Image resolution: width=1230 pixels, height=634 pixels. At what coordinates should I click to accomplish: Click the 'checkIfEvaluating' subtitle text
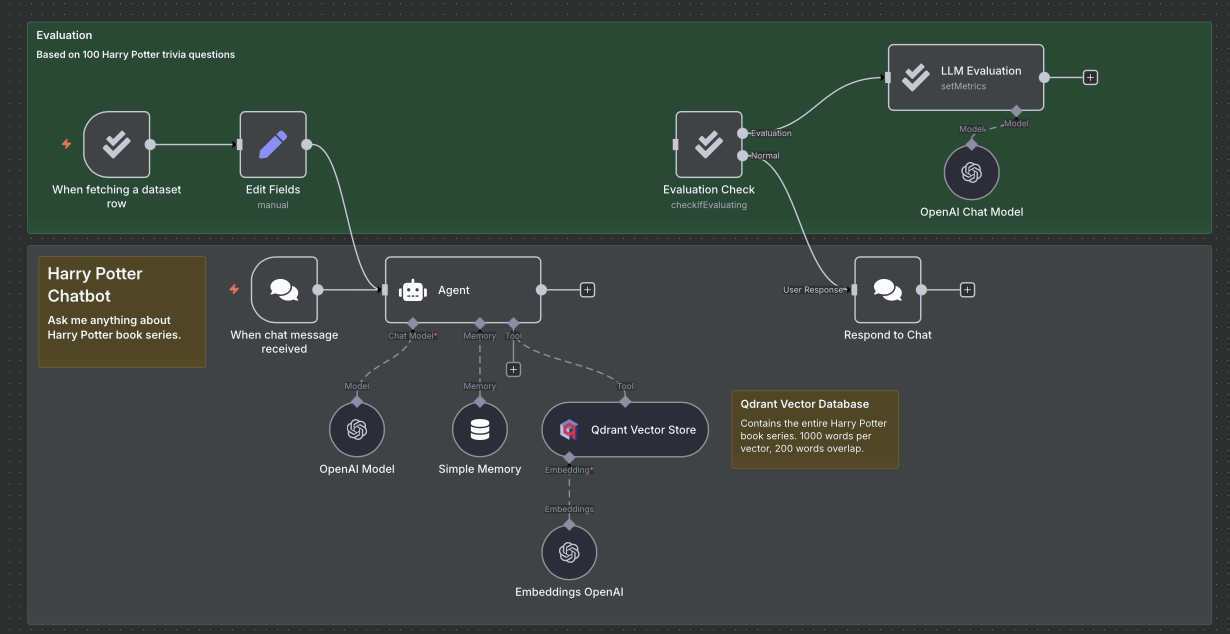tap(709, 204)
